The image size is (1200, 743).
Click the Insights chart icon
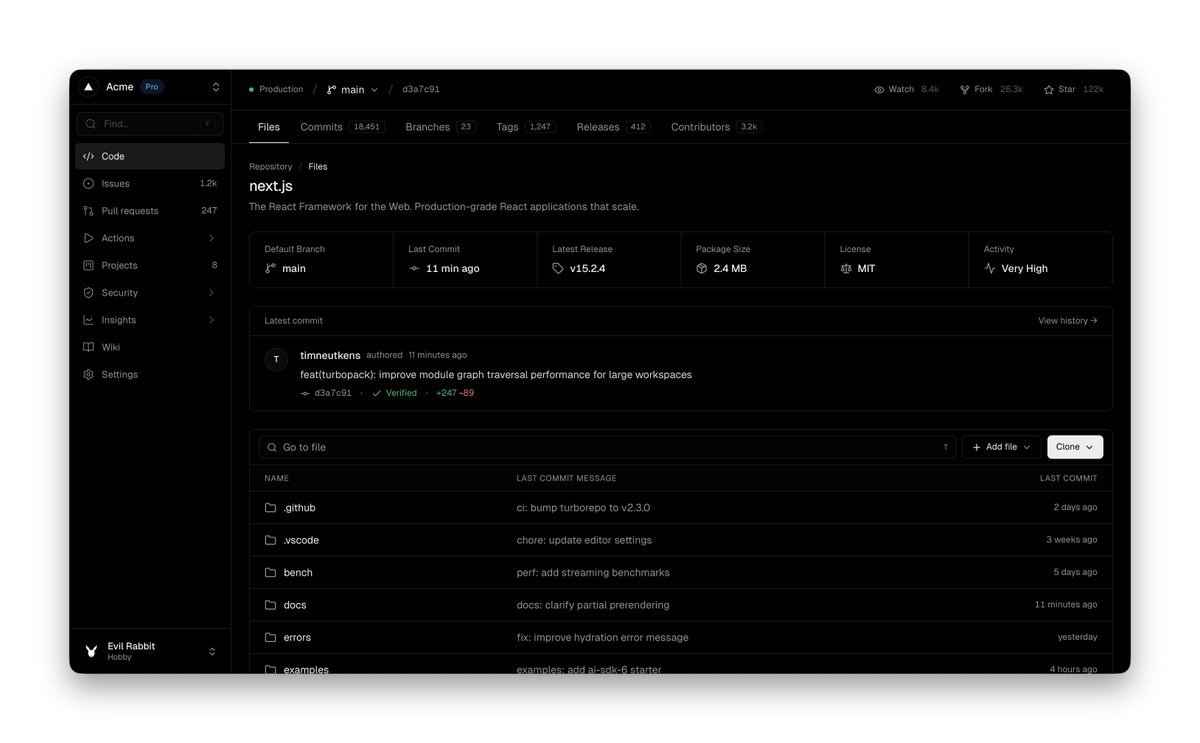(89, 320)
